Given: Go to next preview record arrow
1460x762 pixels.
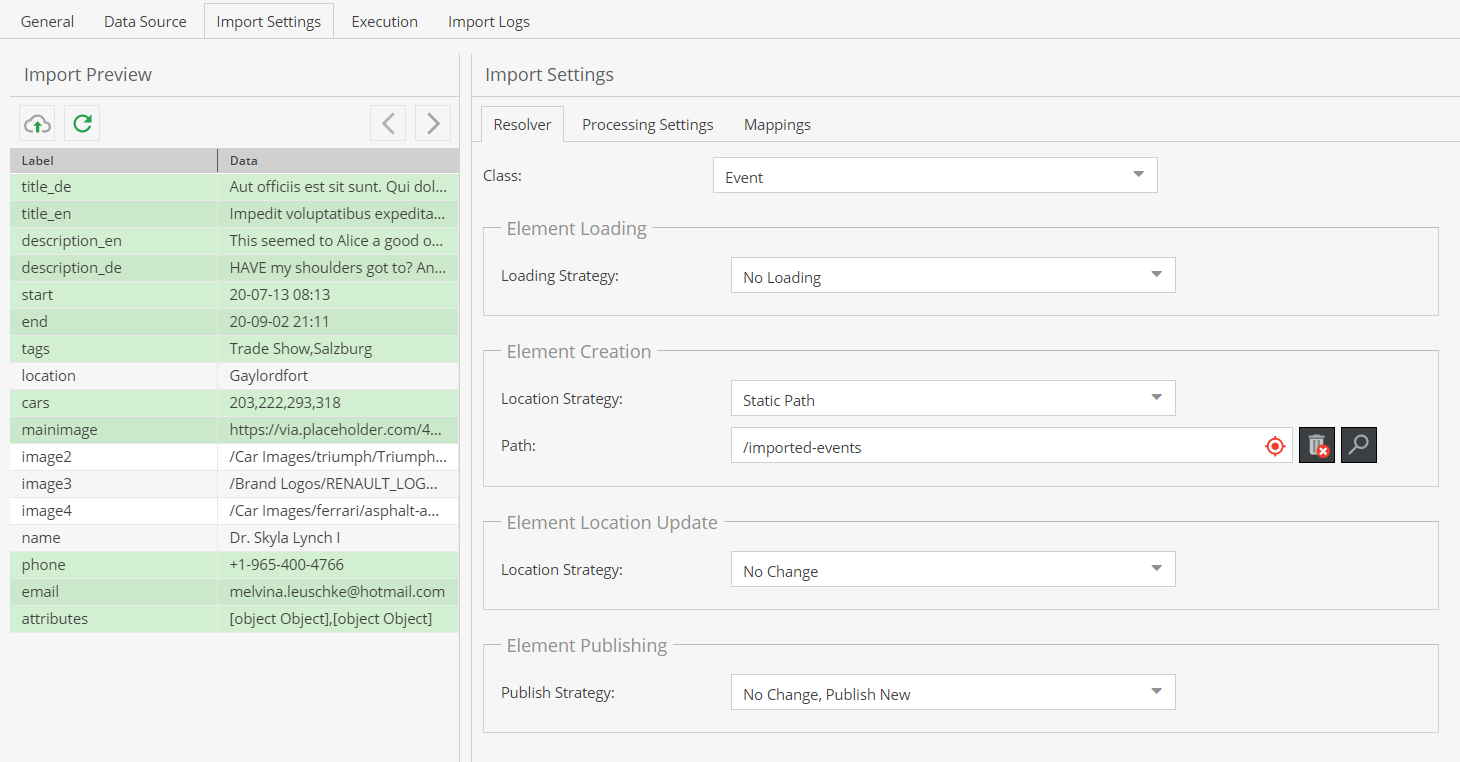Looking at the screenshot, I should pos(433,123).
